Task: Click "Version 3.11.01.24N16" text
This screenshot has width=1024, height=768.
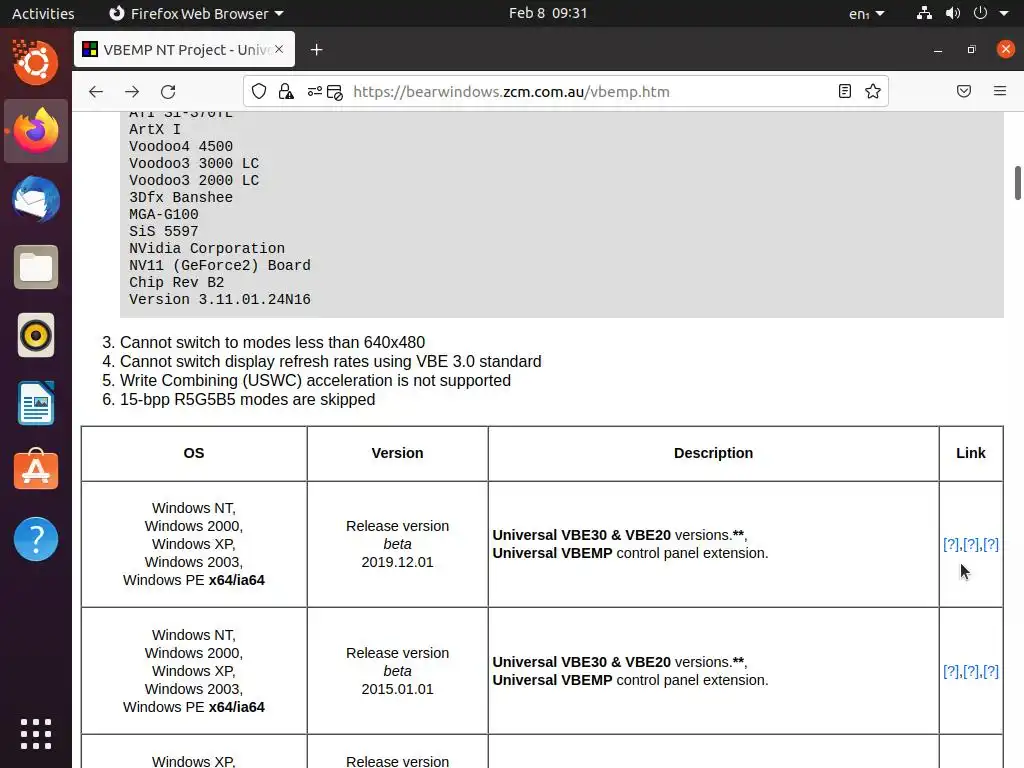Action: 219,300
